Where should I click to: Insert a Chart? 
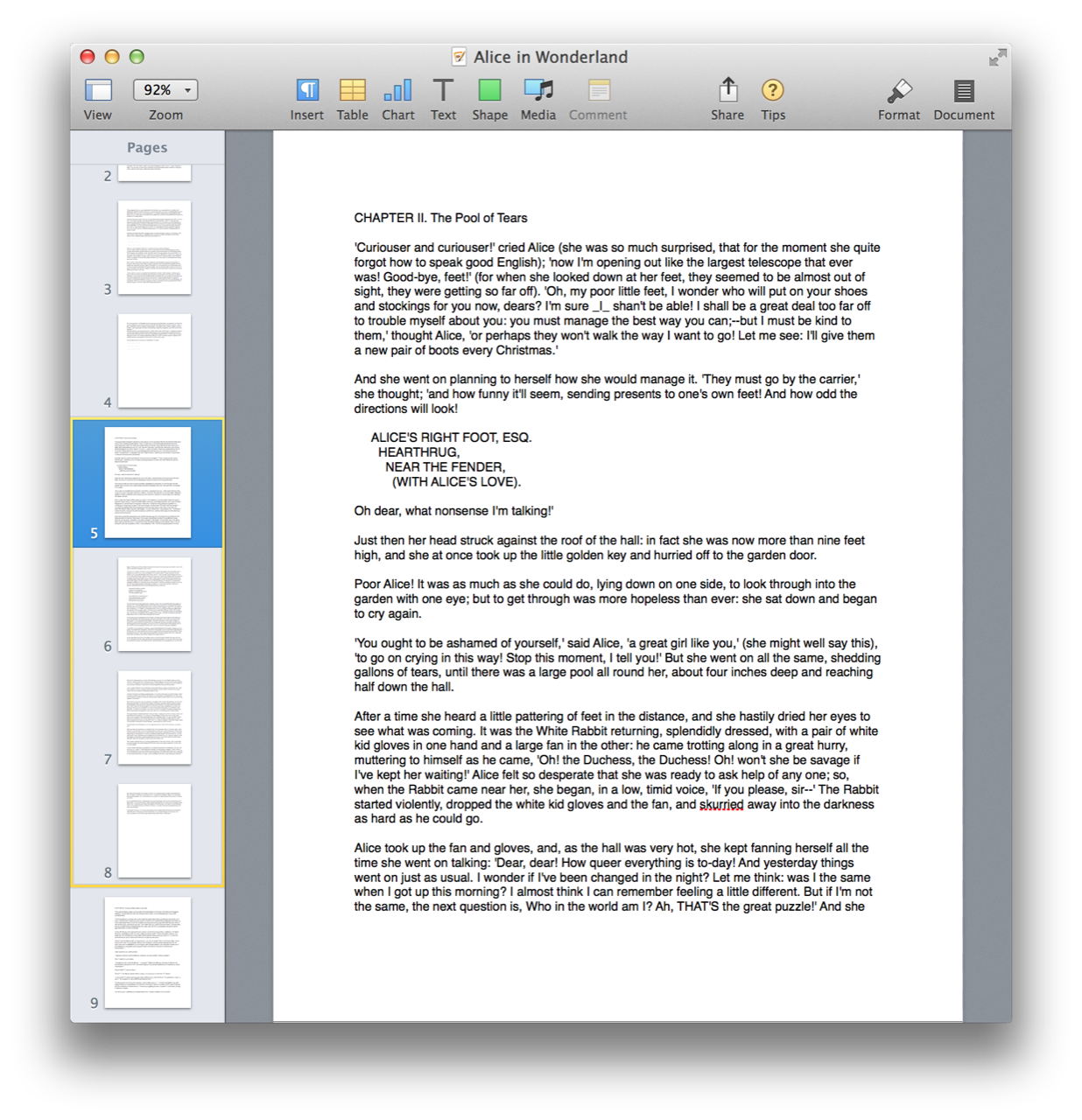click(x=398, y=90)
